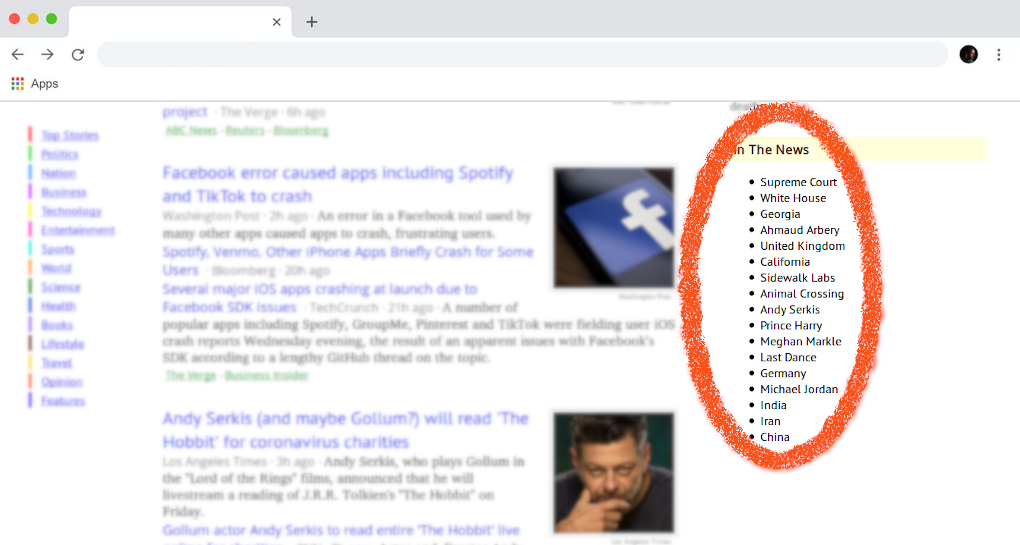Screen dimensions: 1020x545
Task: Click the address bar field
Action: click(x=520, y=54)
